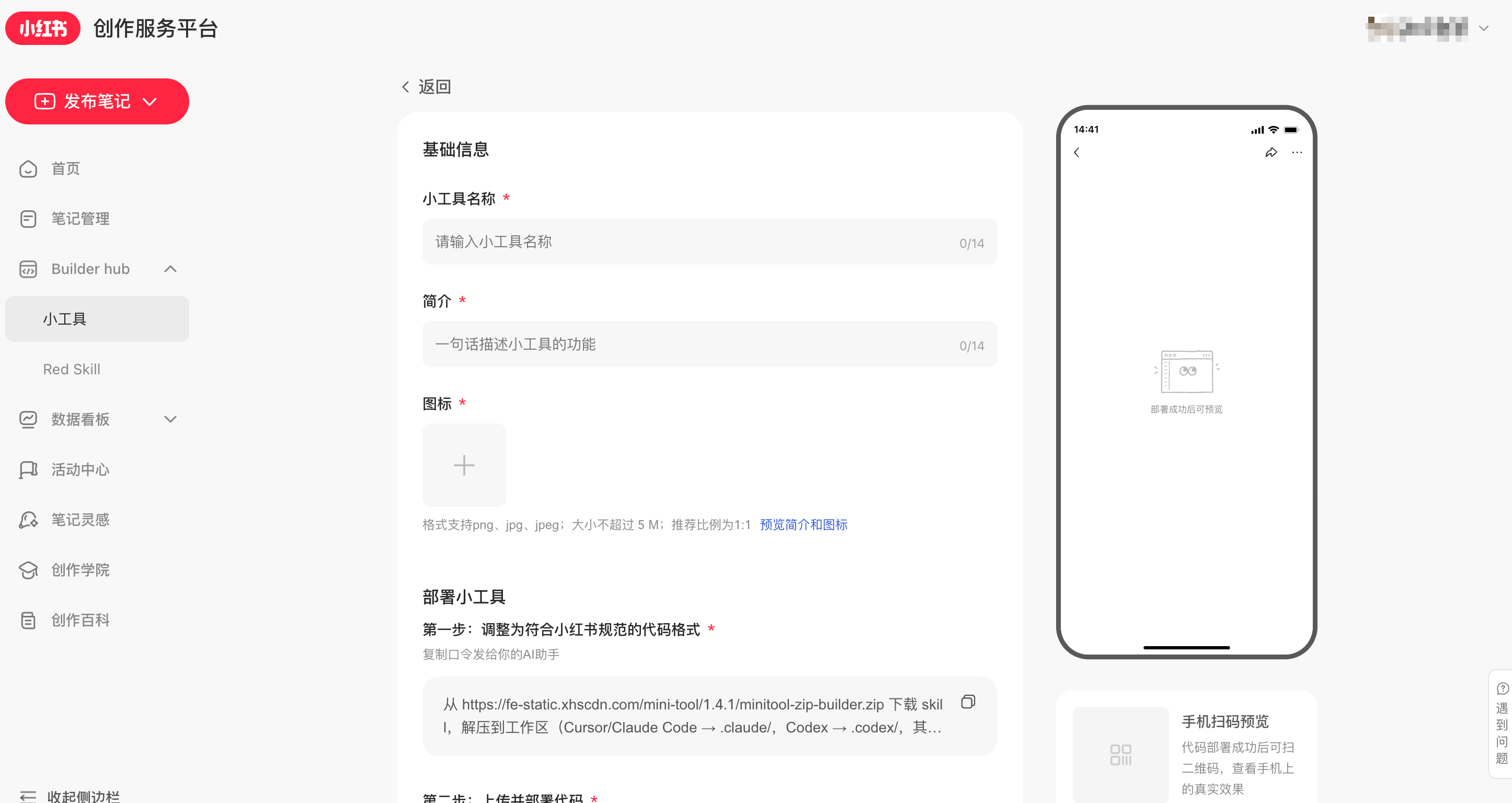This screenshot has height=803, width=1512.
Task: Click the 首页 home icon
Action: tap(28, 169)
